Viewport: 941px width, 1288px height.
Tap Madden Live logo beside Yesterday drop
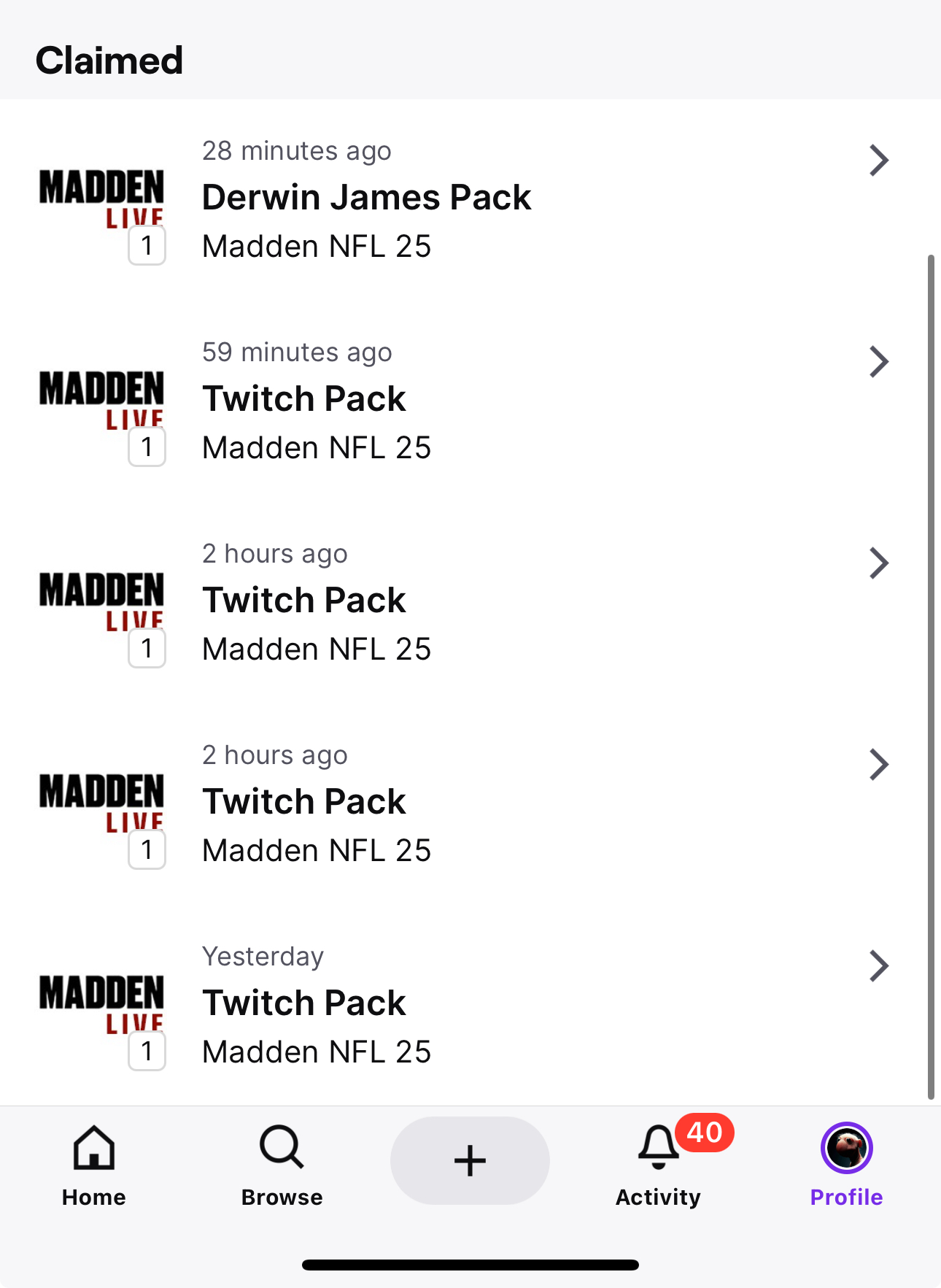point(101,1004)
